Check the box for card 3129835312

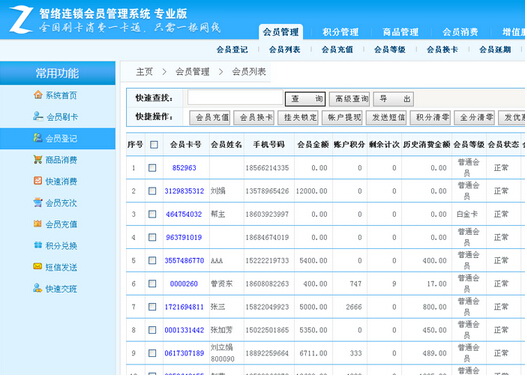152,191
